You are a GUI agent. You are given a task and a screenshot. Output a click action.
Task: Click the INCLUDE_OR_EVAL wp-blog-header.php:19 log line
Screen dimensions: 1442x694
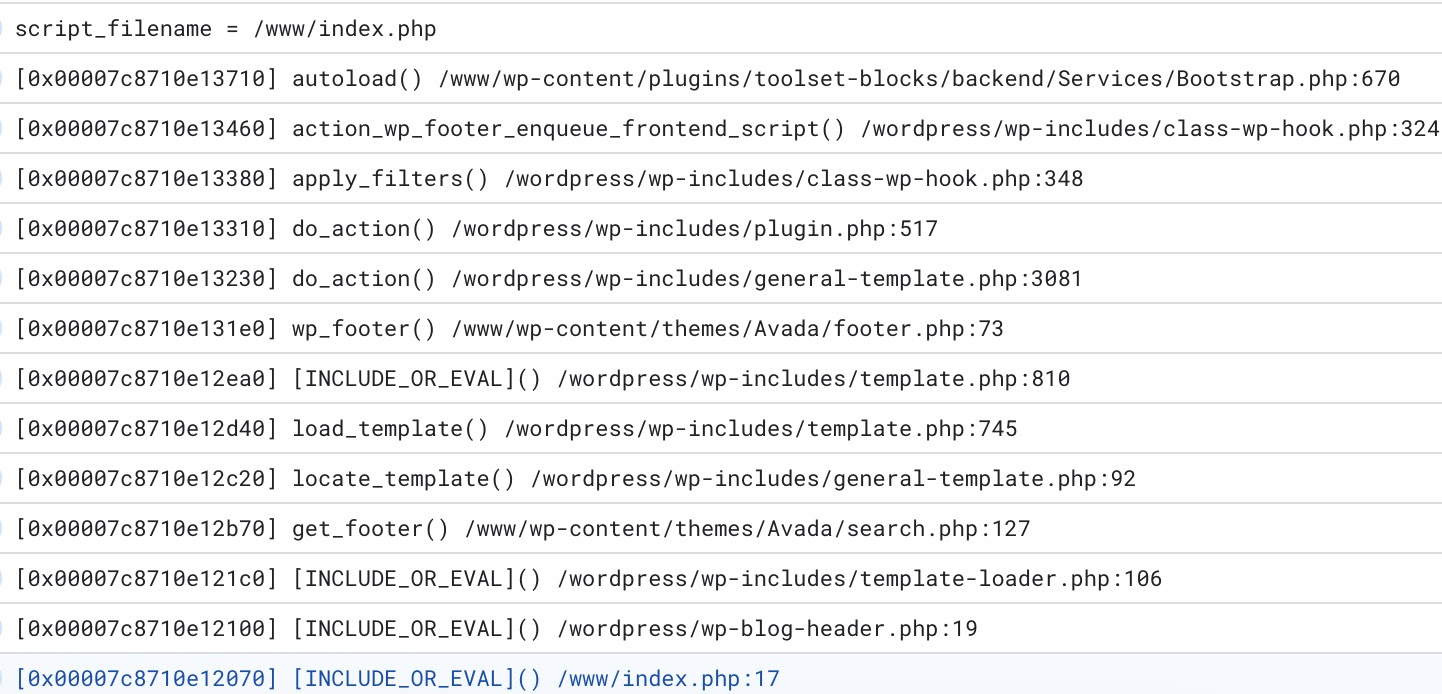click(x=721, y=629)
